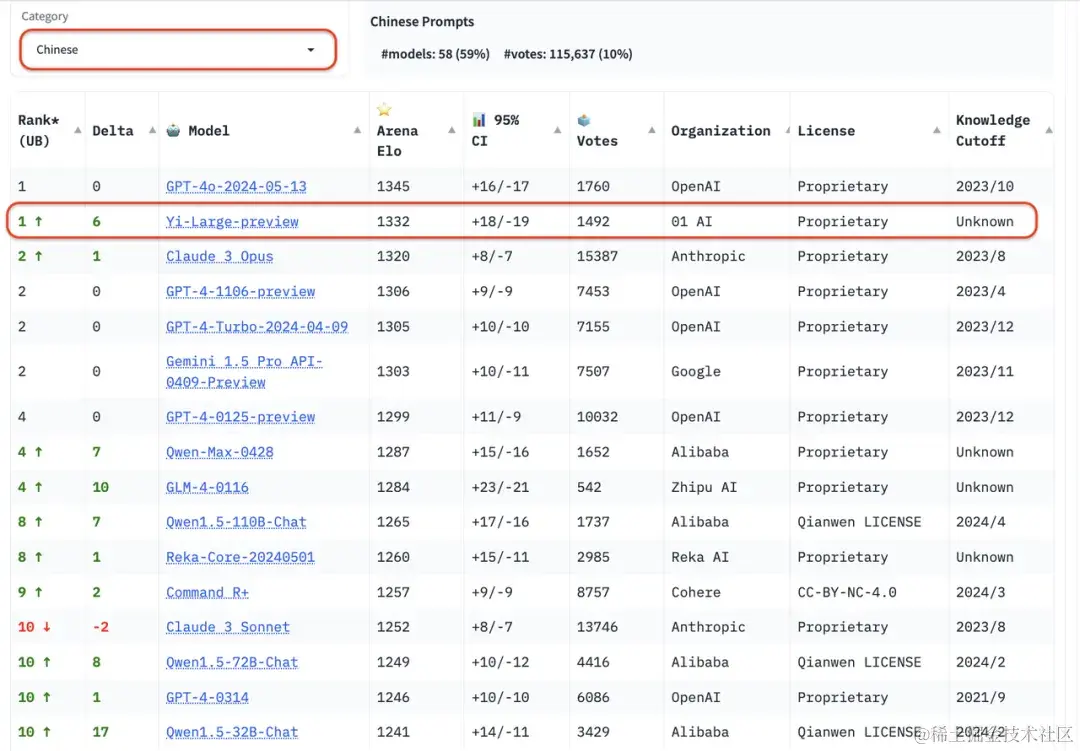Viewport: 1080px width, 751px height.
Task: Sort by 95% CI column arrow
Action: pyautogui.click(x=557, y=130)
